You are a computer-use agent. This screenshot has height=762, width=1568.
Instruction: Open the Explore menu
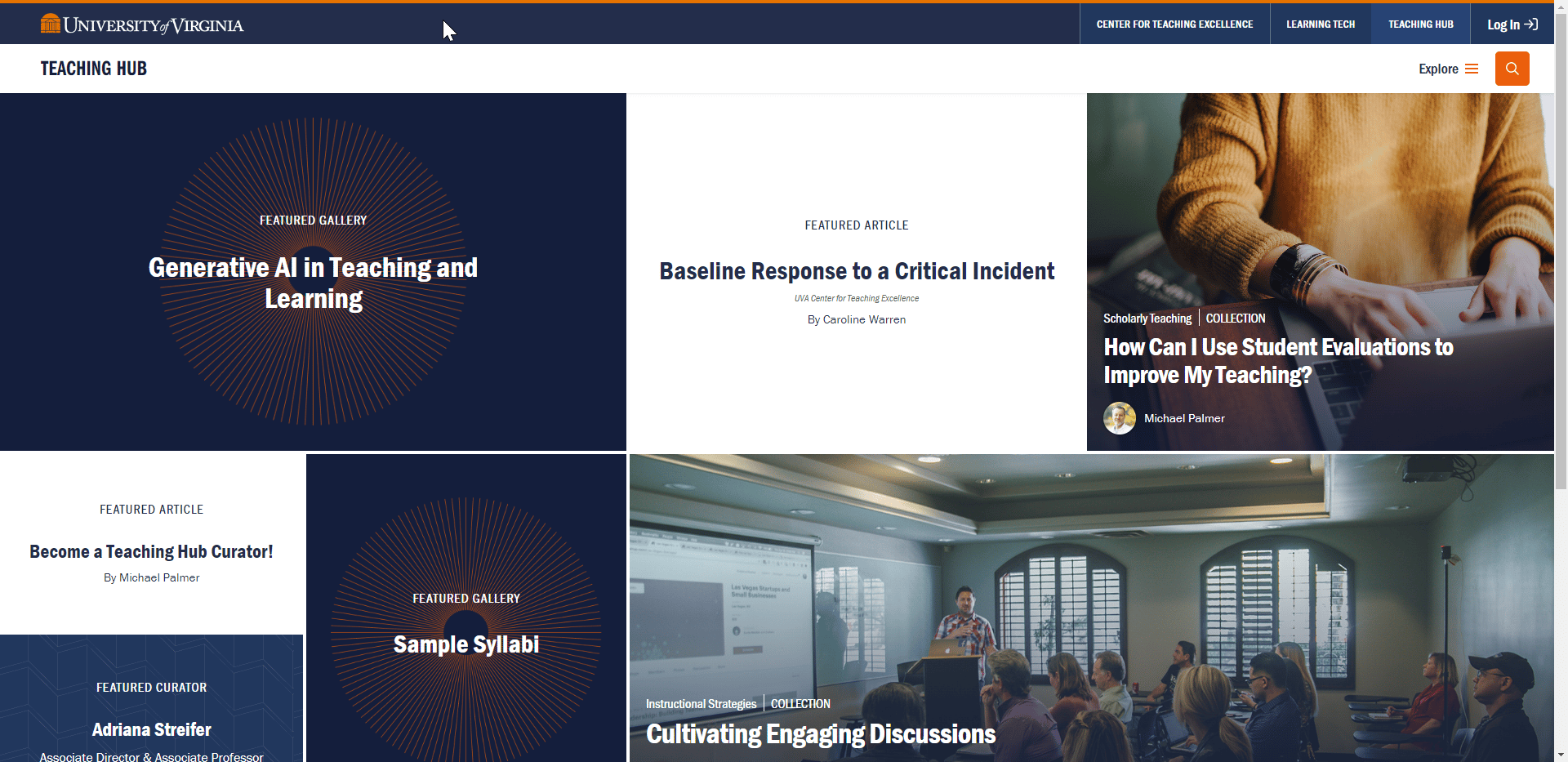[x=1448, y=69]
